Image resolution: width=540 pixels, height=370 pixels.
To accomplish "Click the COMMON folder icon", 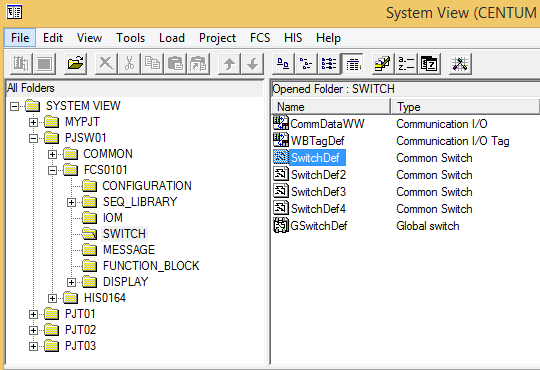I will point(71,154).
